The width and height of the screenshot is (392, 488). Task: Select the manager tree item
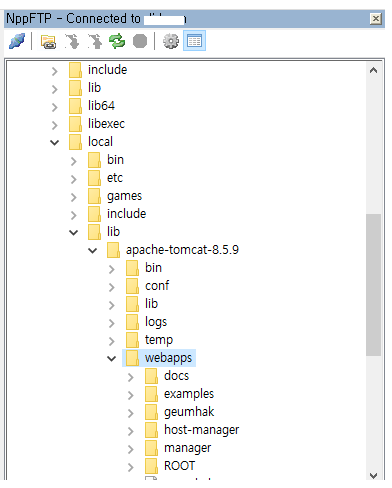click(187, 448)
